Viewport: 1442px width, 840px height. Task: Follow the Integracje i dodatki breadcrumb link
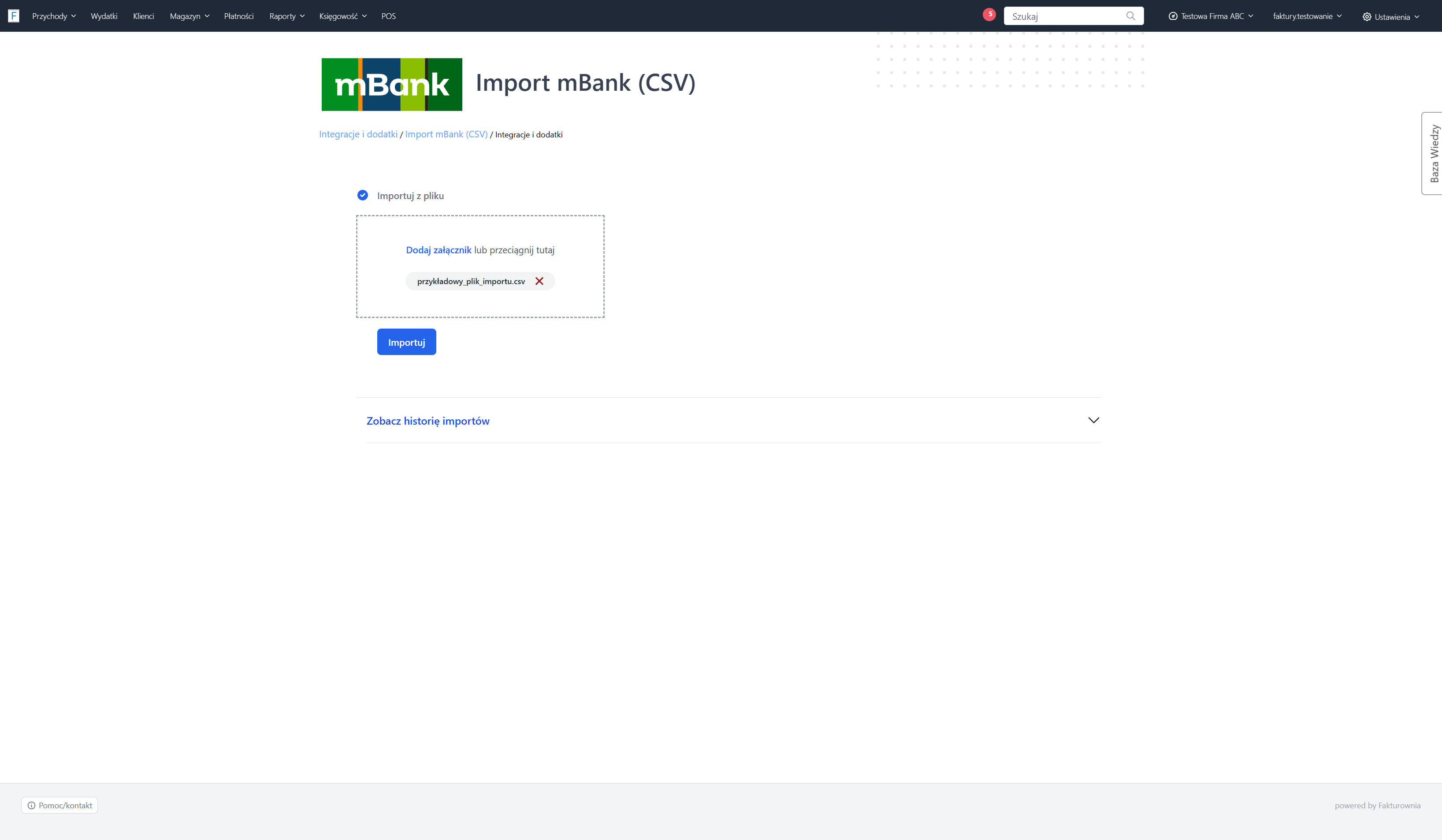[358, 134]
